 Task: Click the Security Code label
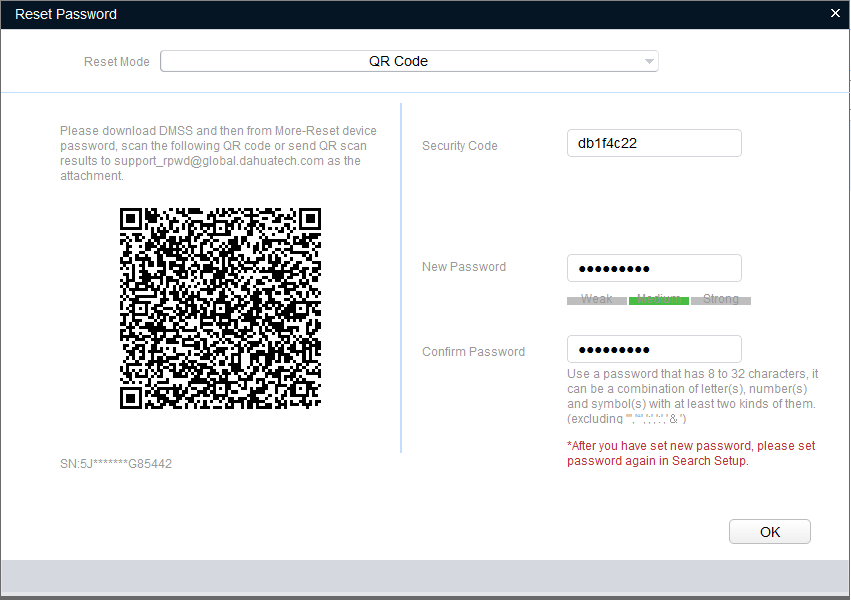tap(459, 146)
